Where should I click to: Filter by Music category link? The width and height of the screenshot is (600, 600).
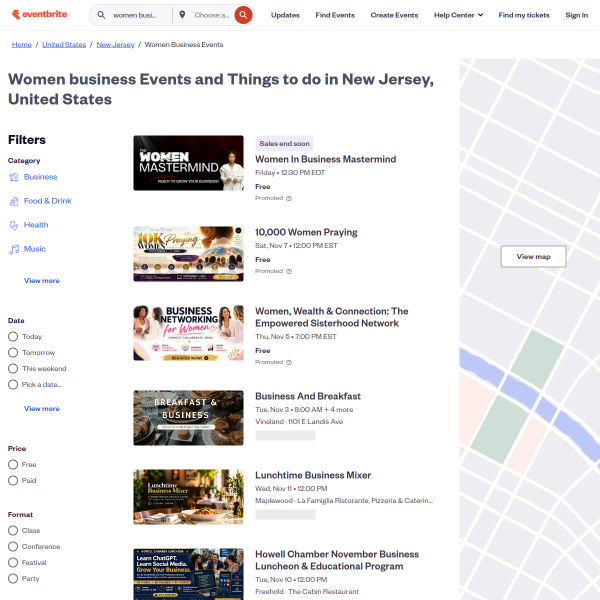point(35,249)
